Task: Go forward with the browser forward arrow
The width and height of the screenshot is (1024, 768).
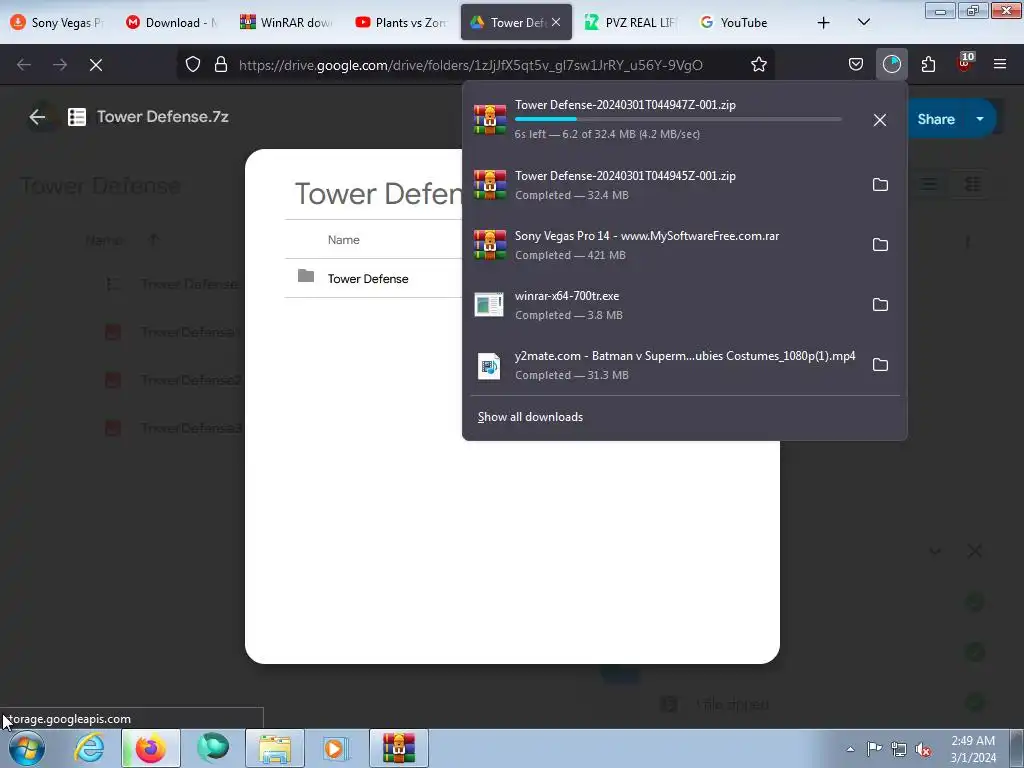Action: (x=60, y=65)
